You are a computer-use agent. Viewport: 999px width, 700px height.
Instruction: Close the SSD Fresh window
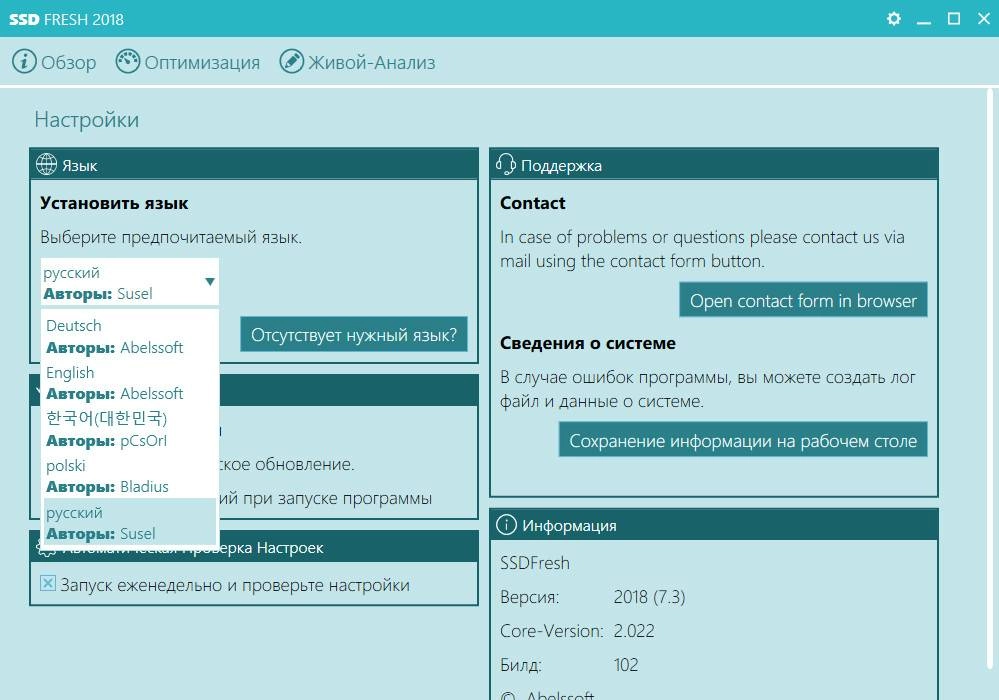click(984, 18)
